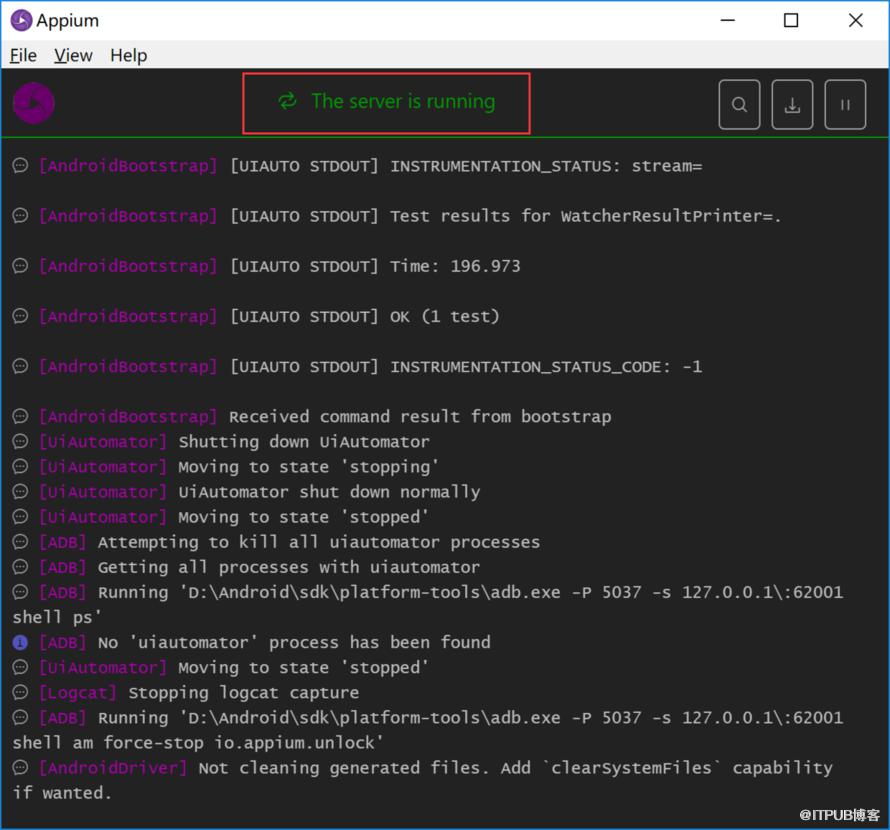This screenshot has height=830, width=890.
Task: Pause the running Appium server
Action: click(845, 104)
